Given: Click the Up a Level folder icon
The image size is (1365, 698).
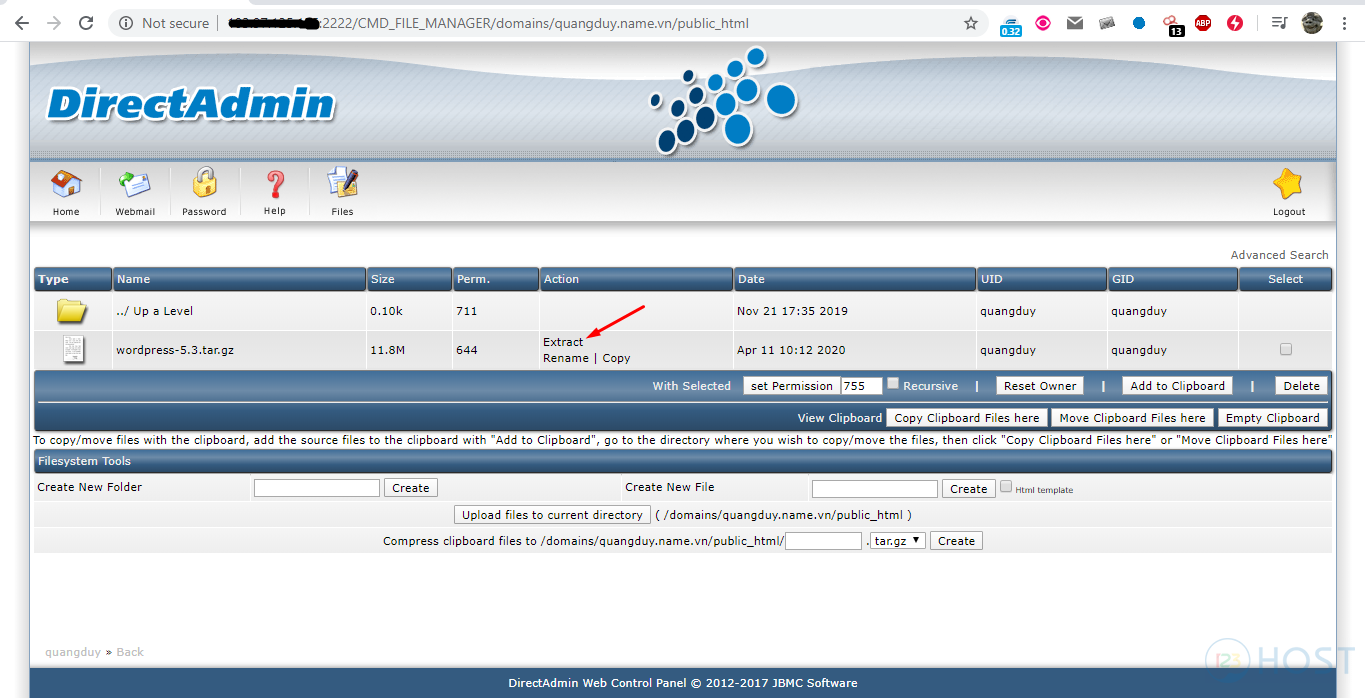Looking at the screenshot, I should (72, 311).
